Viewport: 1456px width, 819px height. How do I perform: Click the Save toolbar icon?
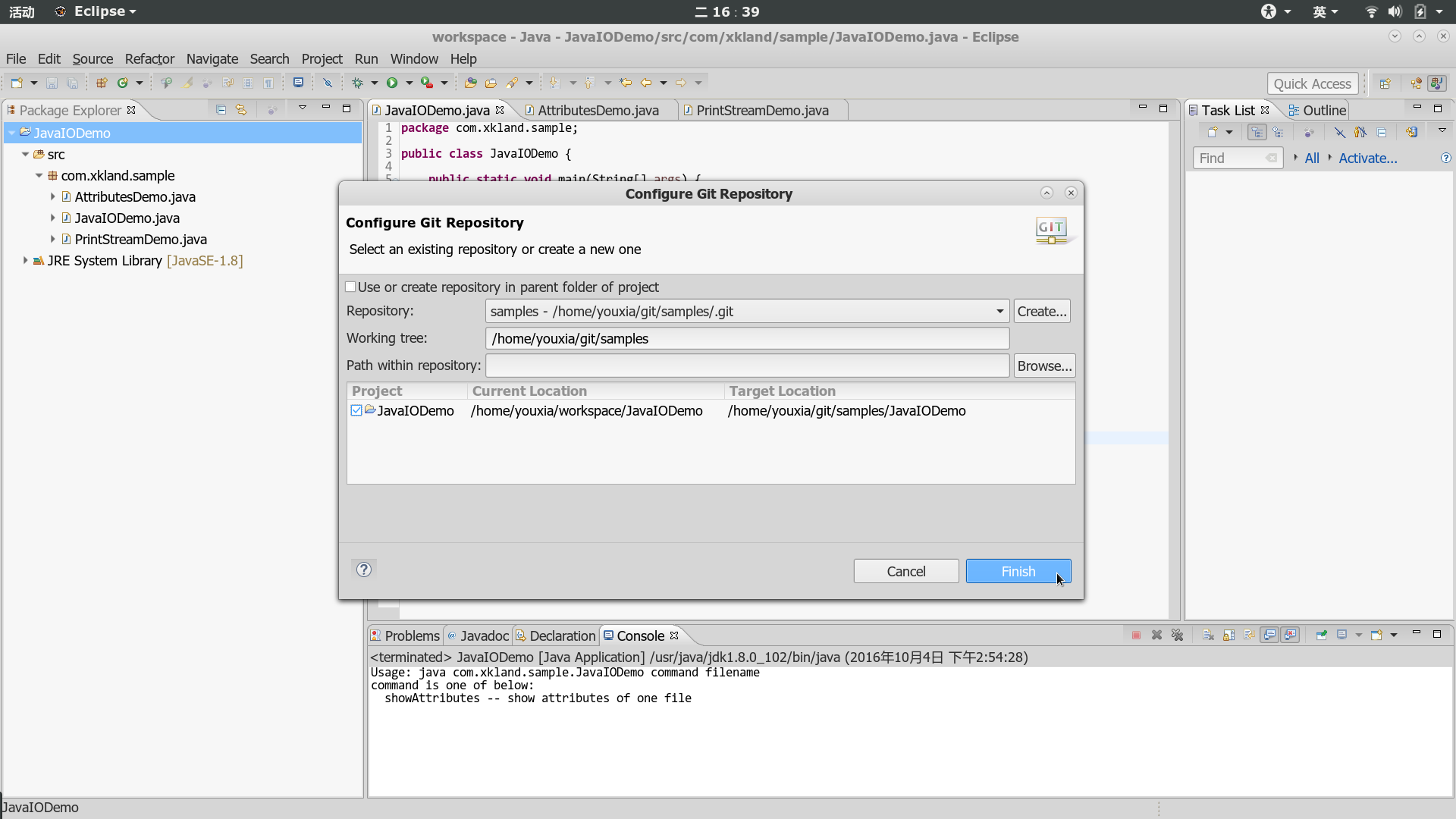pos(52,83)
